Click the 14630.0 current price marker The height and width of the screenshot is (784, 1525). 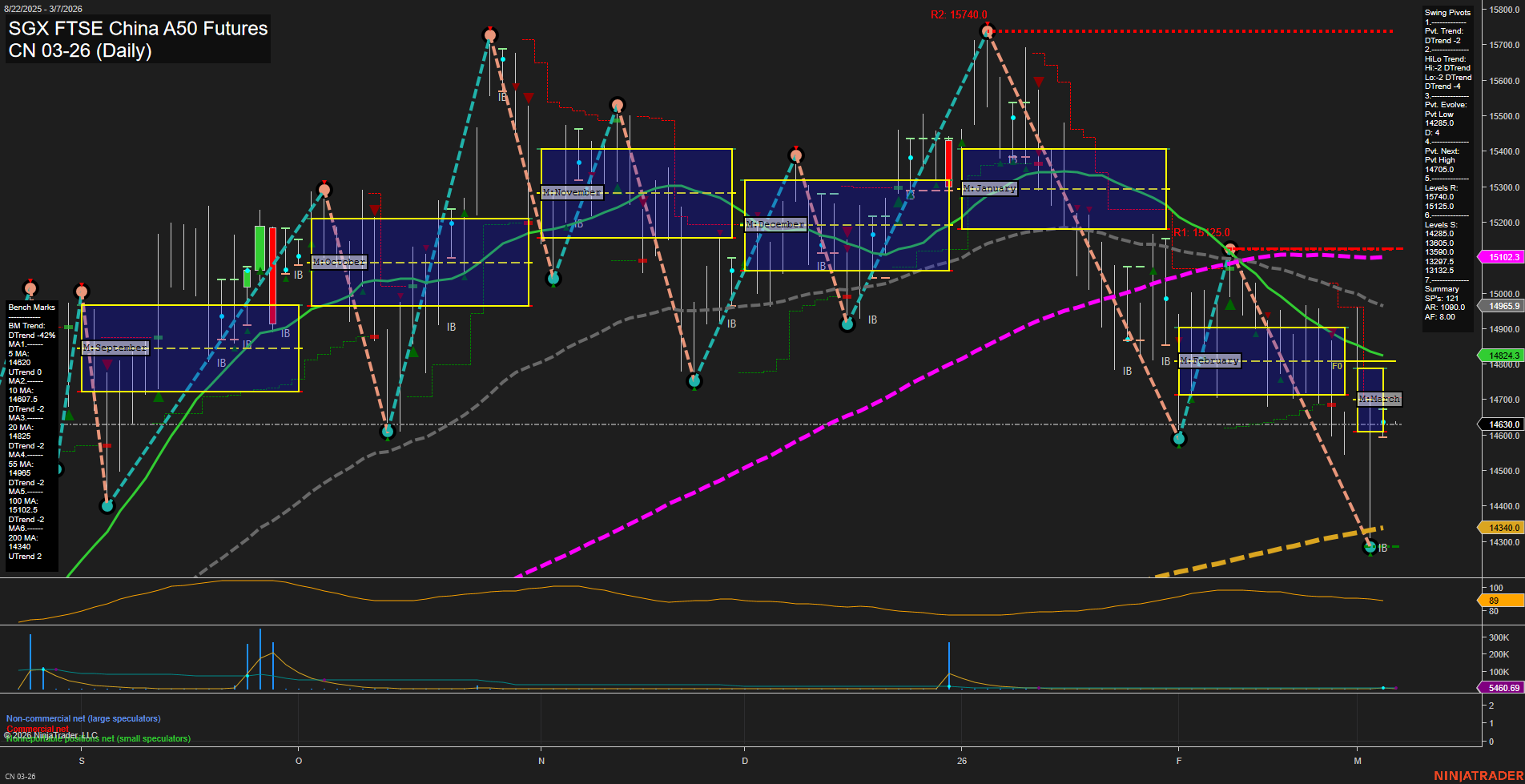(1503, 424)
